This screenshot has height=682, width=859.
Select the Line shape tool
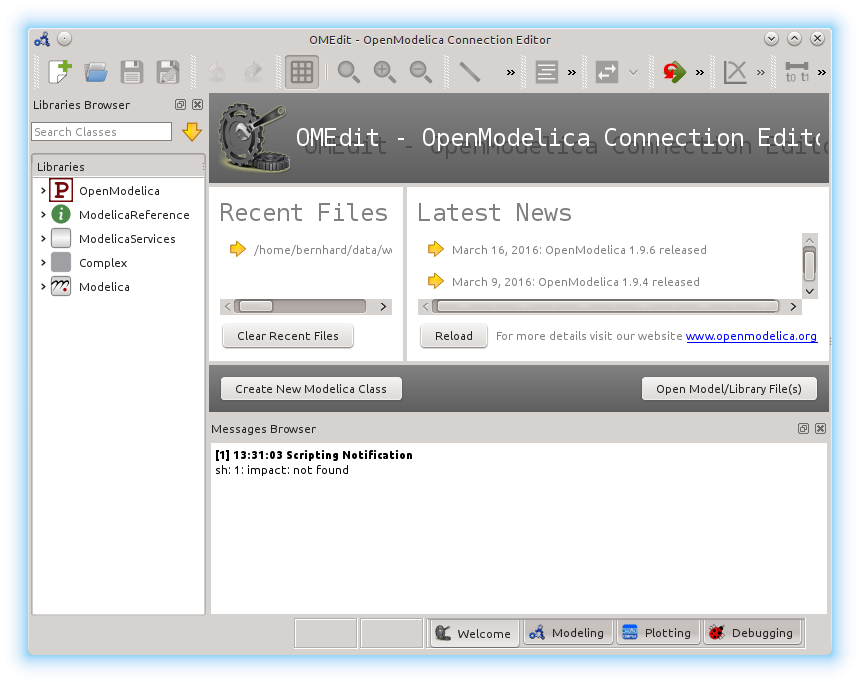[x=470, y=72]
